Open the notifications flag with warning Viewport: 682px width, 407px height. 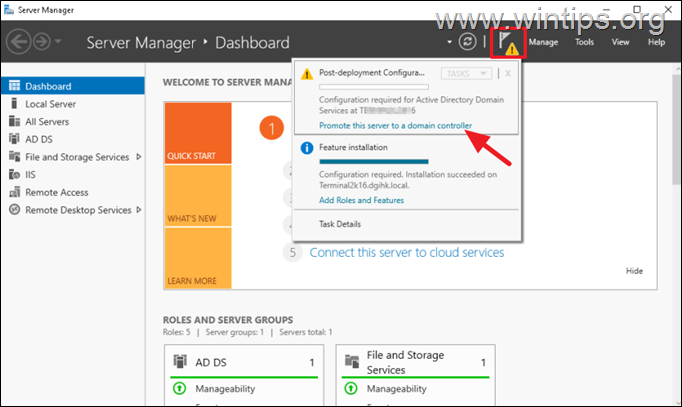pyautogui.click(x=508, y=43)
